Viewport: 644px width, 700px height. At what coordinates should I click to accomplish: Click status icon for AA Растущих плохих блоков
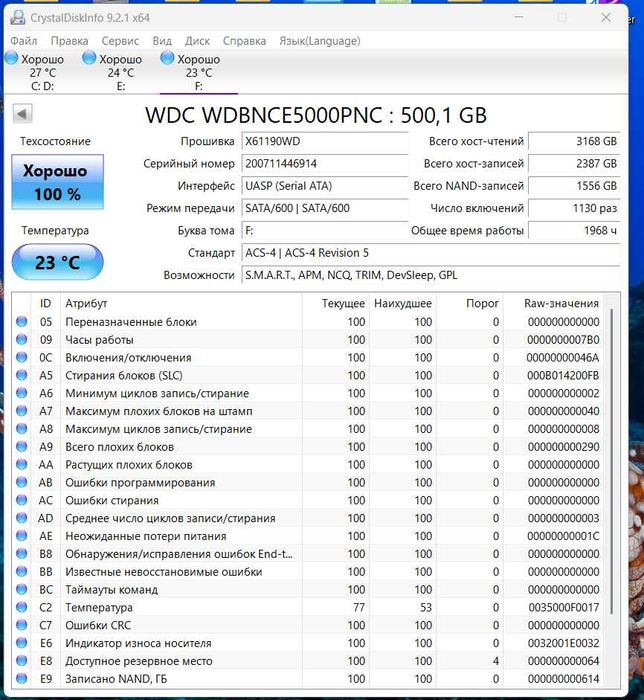(x=21, y=464)
